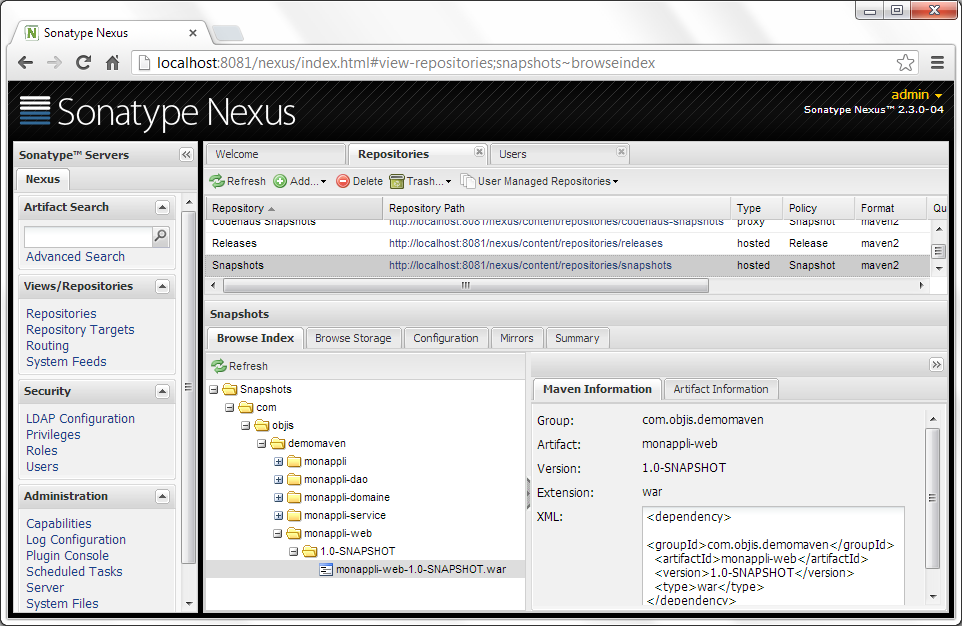Click the artifact search input field

pos(88,236)
